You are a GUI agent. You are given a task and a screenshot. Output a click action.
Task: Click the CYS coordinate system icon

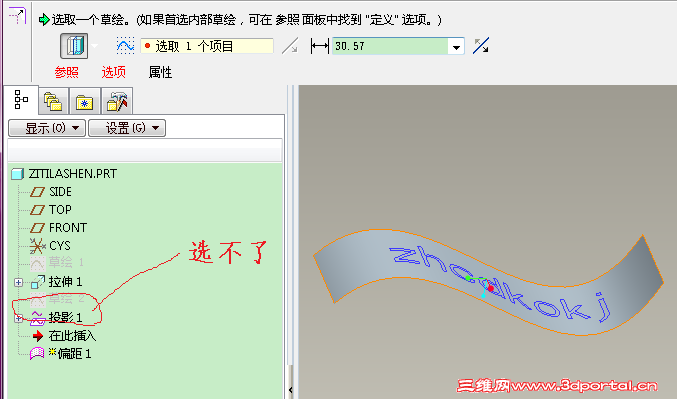click(38, 246)
